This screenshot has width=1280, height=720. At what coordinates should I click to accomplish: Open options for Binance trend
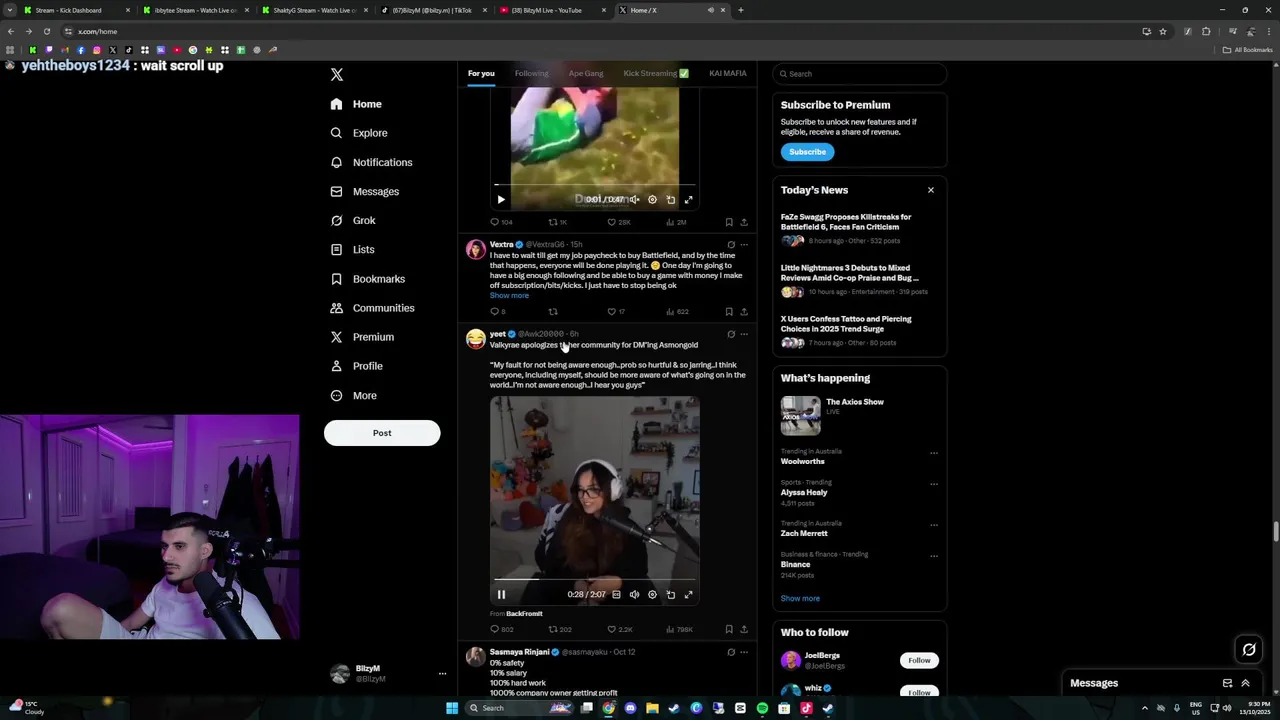[x=934, y=556]
